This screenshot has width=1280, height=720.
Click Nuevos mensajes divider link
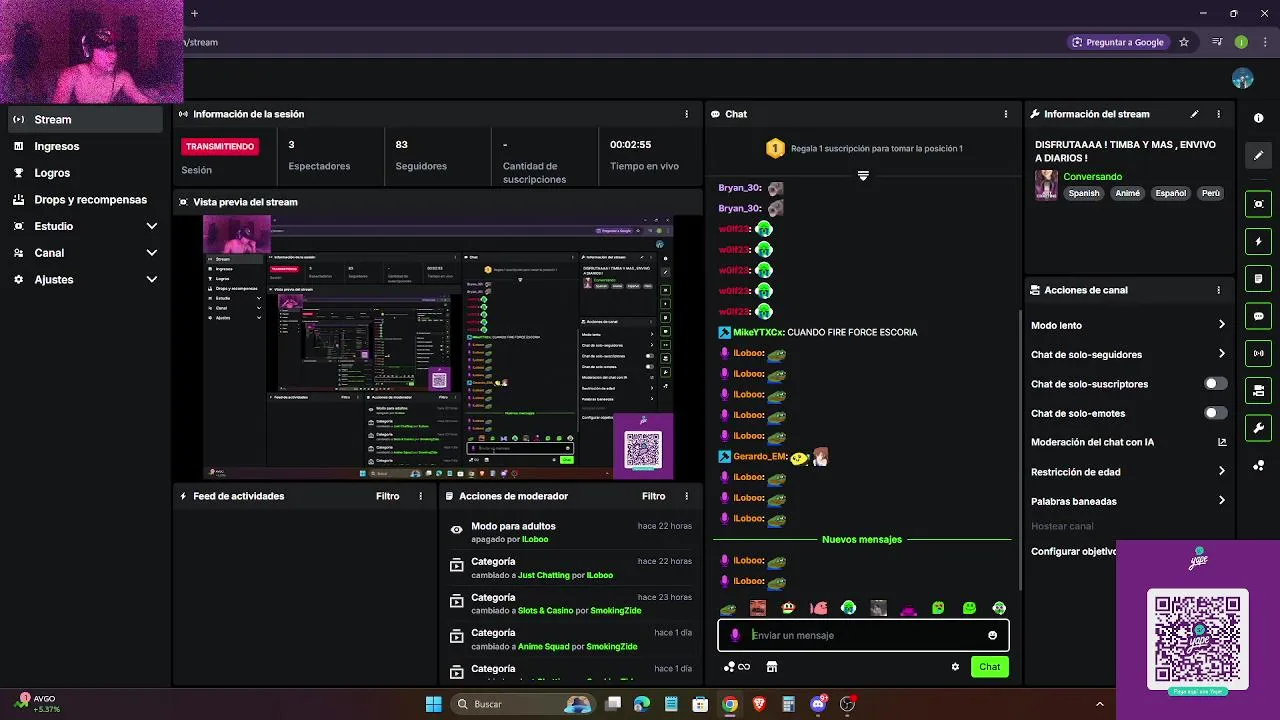[862, 540]
